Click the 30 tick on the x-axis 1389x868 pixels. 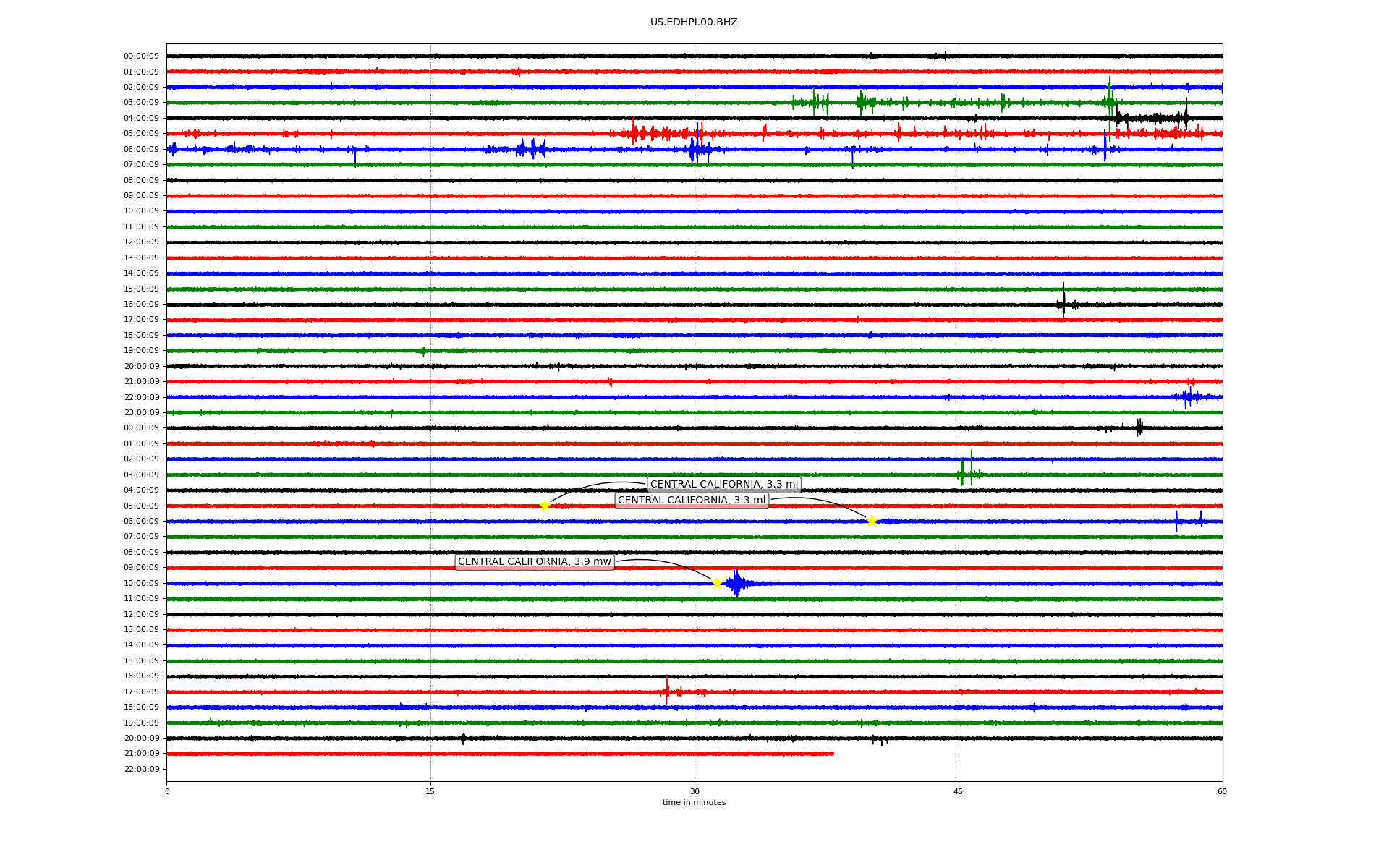pos(694,791)
